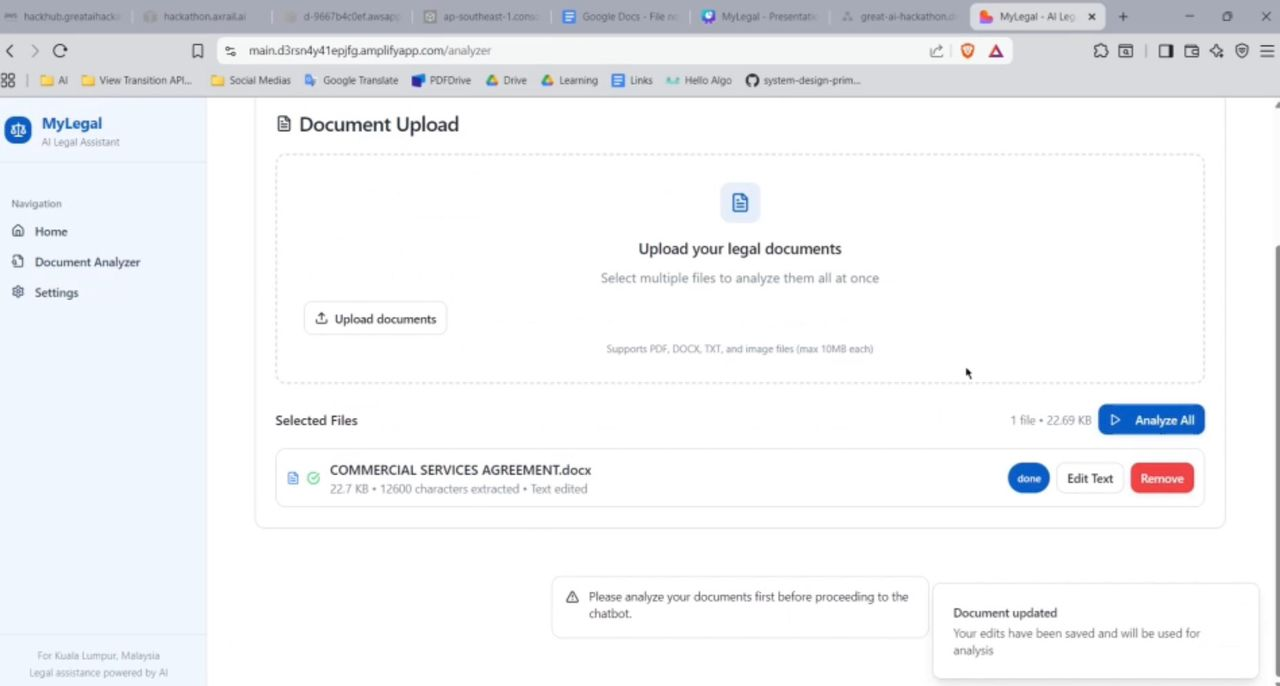Switch to the MyLegal - Presentation tab

(x=758, y=16)
